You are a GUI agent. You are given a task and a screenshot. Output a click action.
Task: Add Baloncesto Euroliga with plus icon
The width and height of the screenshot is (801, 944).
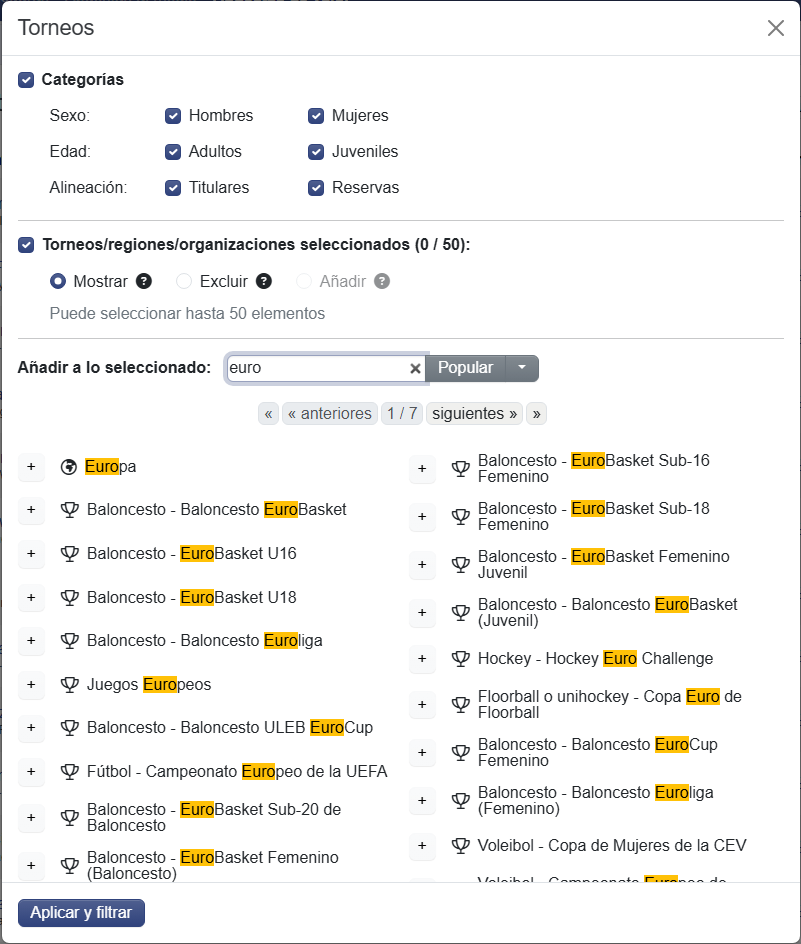pyautogui.click(x=31, y=641)
